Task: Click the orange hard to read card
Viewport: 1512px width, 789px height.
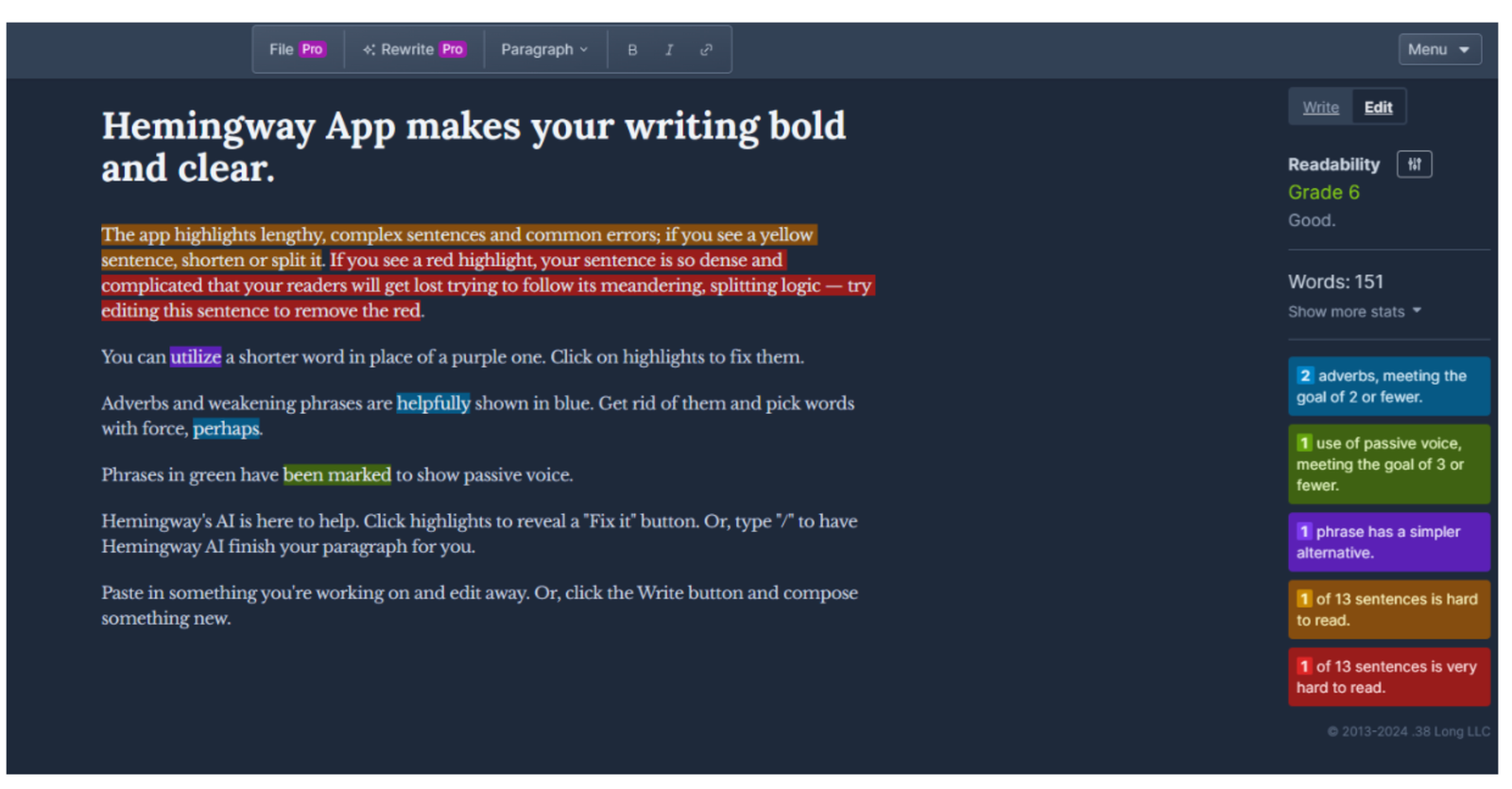Action: click(1388, 609)
